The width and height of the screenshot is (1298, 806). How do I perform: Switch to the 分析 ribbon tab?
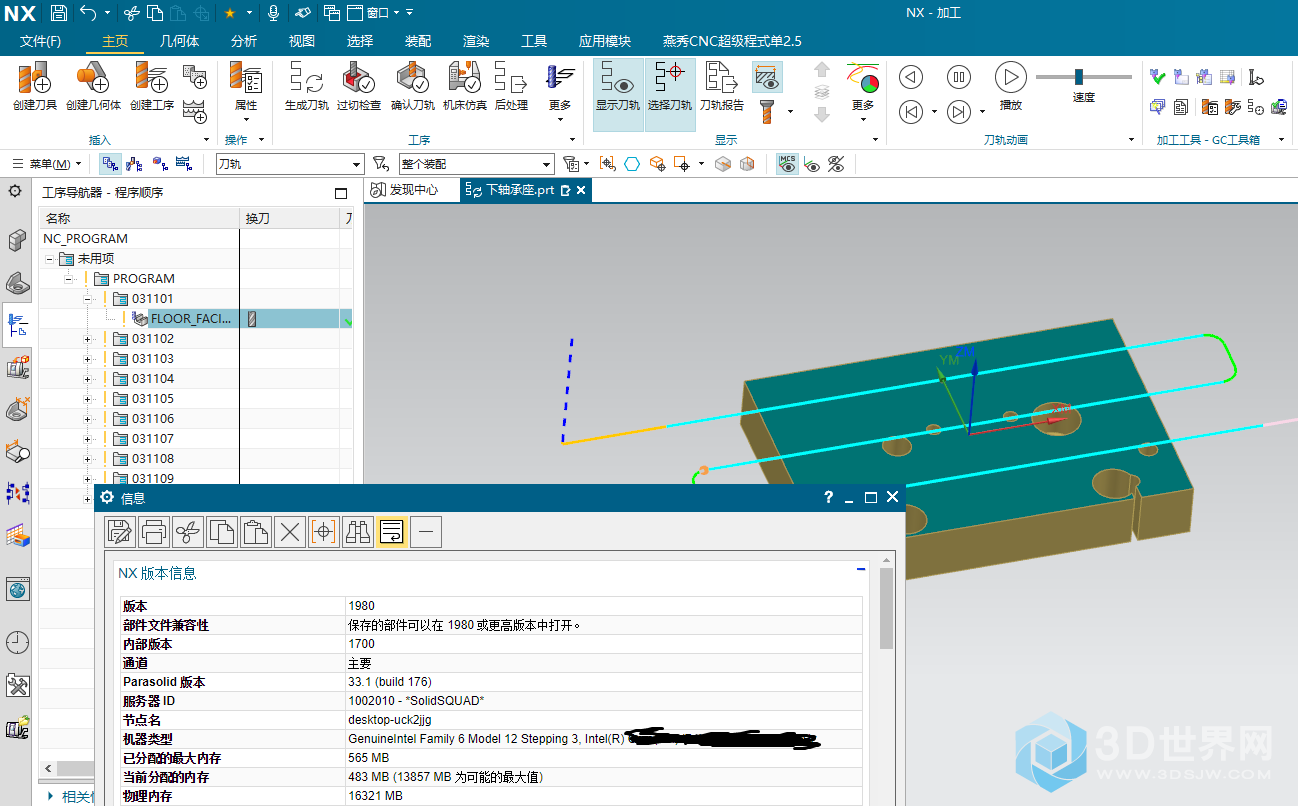coord(244,41)
